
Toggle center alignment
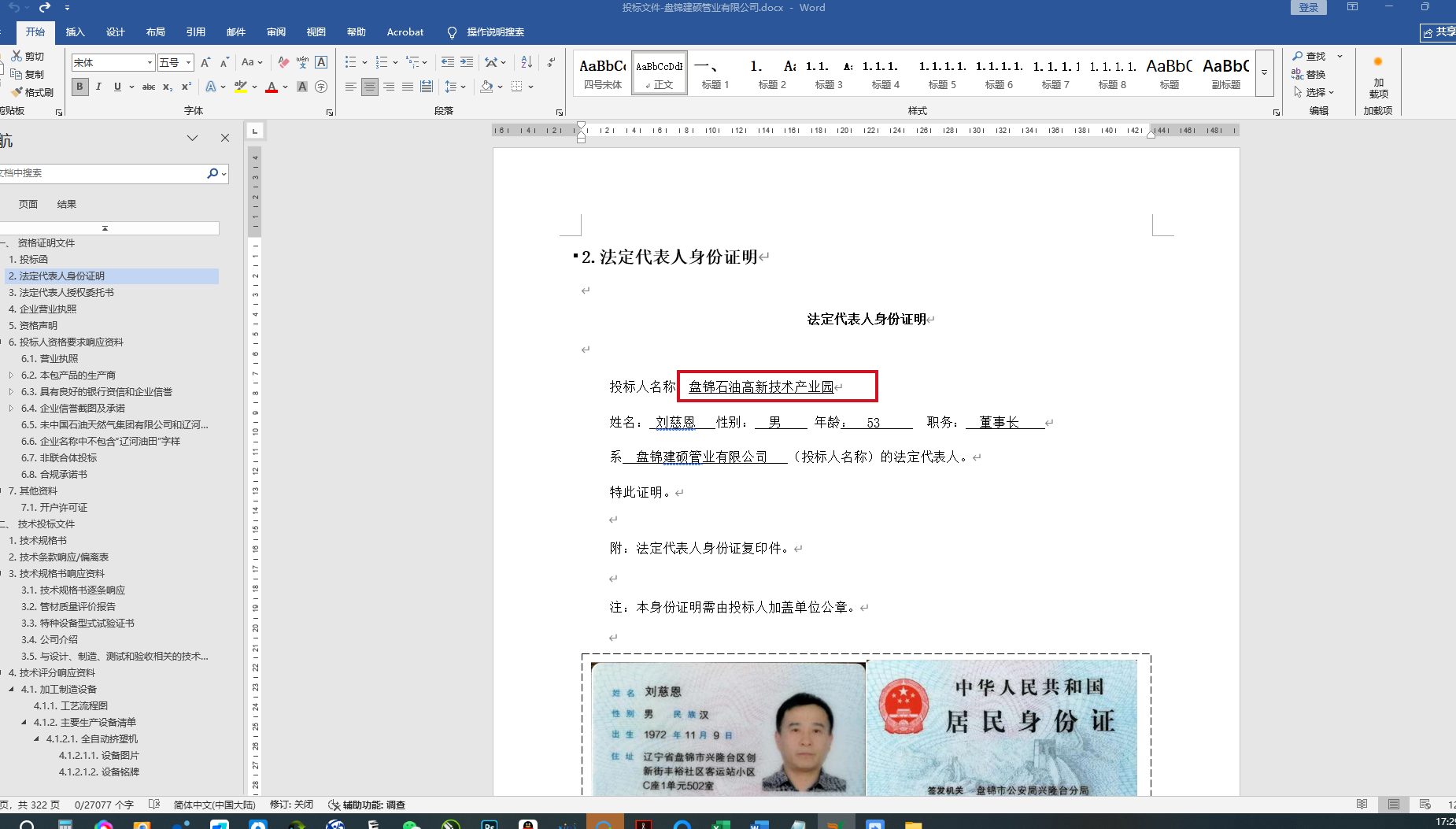click(370, 87)
